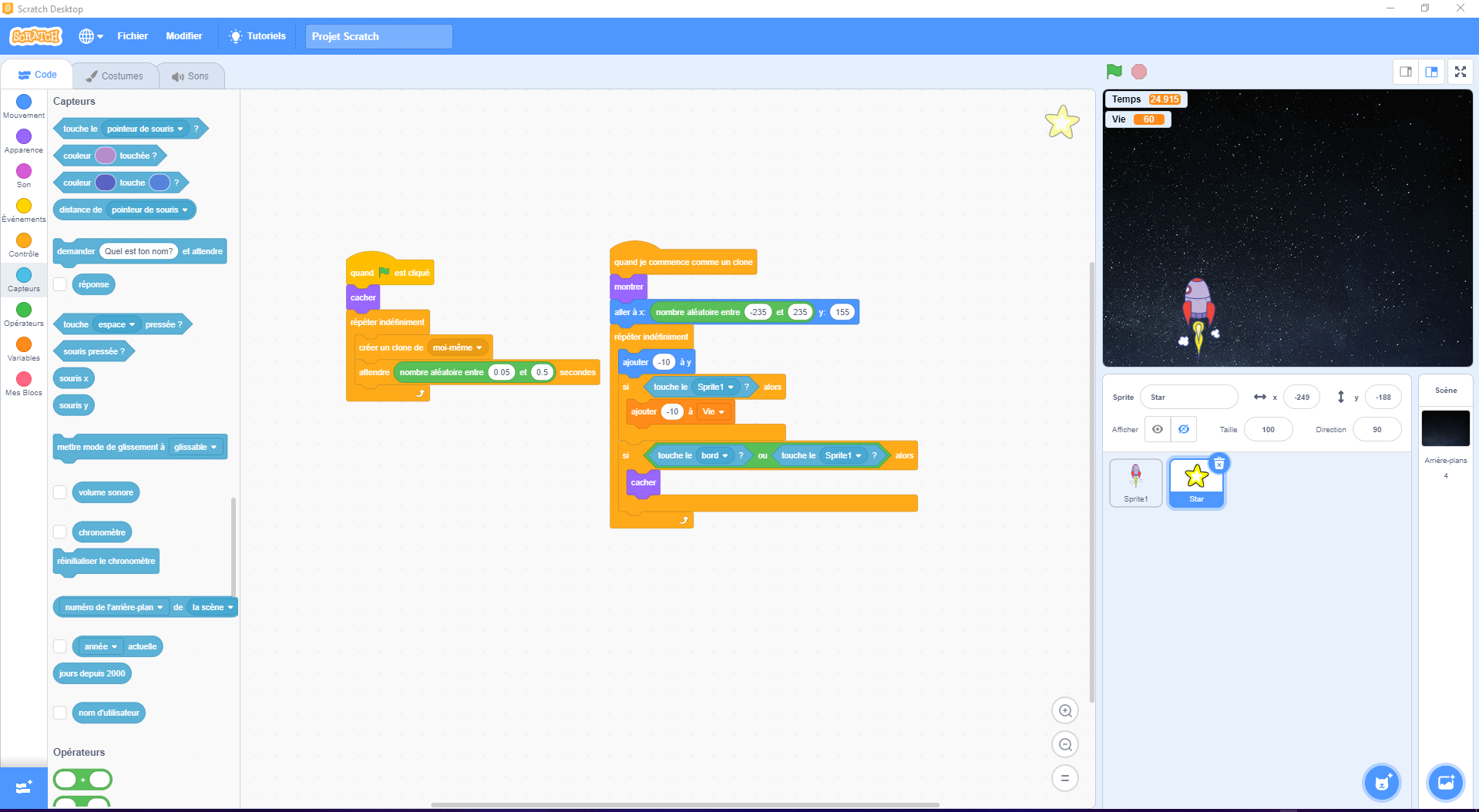The image size is (1479, 812).
Task: Select the Opérateurs block category
Action: (x=24, y=314)
